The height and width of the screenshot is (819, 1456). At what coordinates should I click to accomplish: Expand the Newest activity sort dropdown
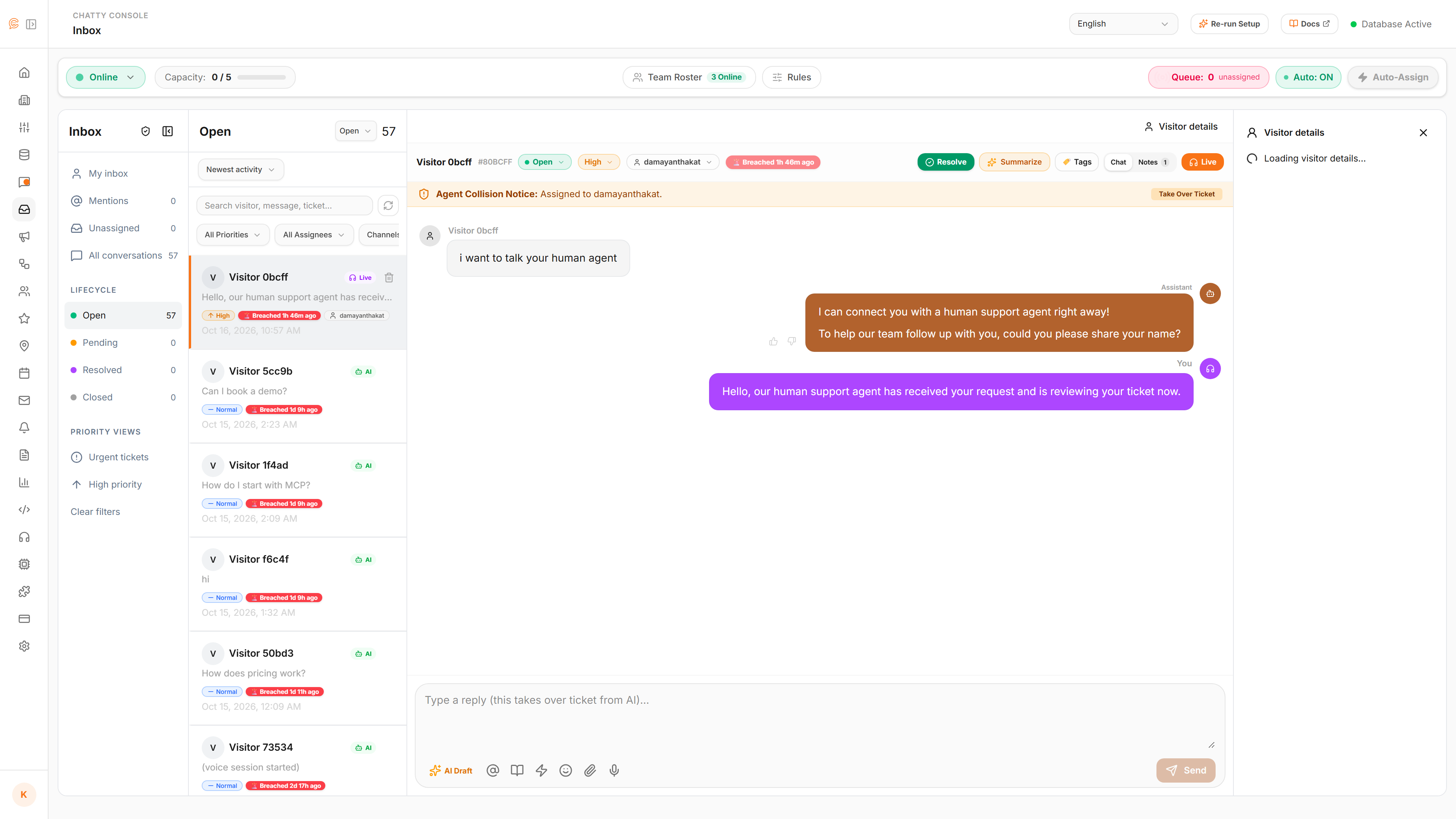pyautogui.click(x=241, y=169)
